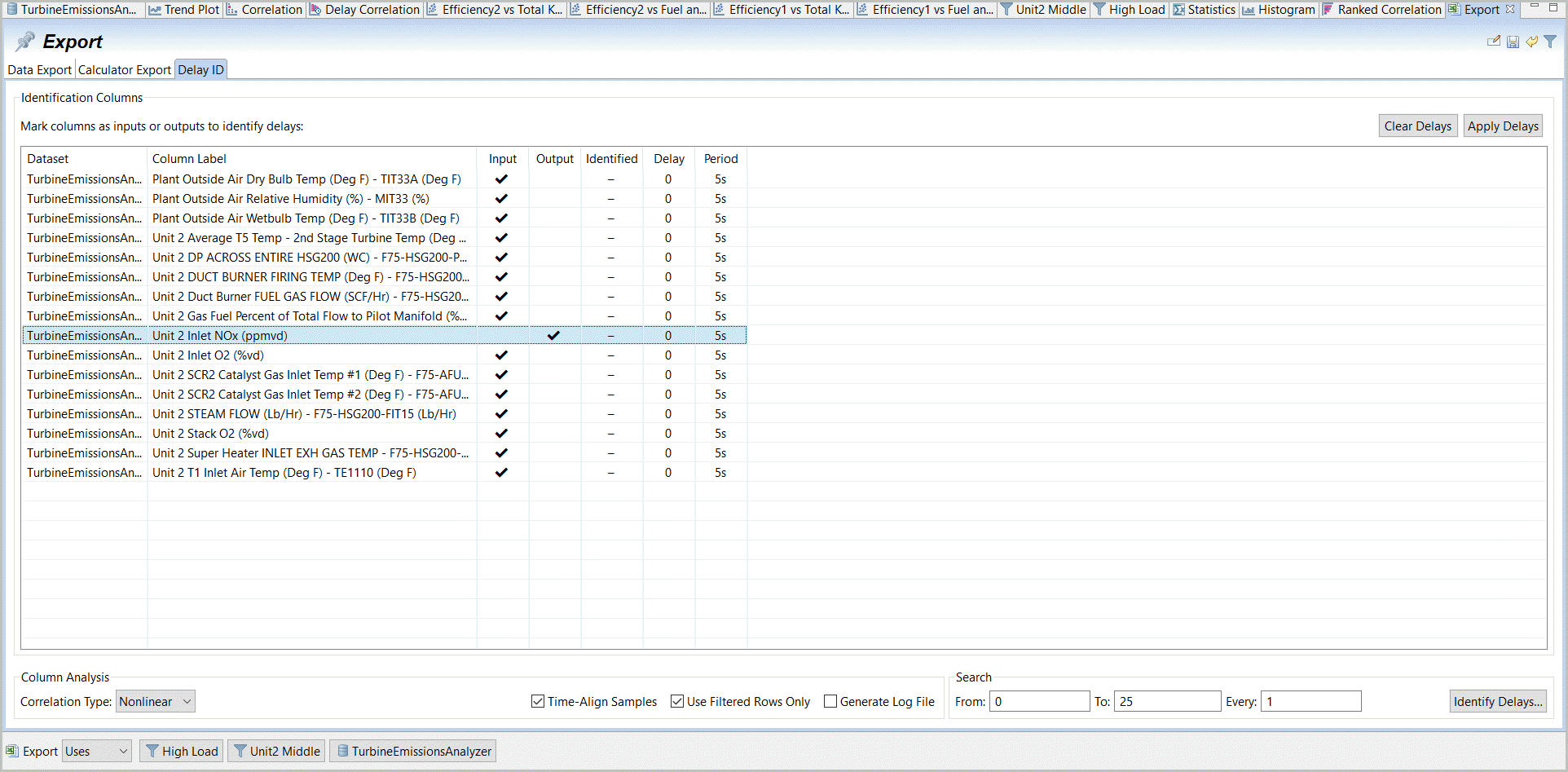Switch to the Calculator Export tab
The image size is (1568, 772).
coord(125,70)
